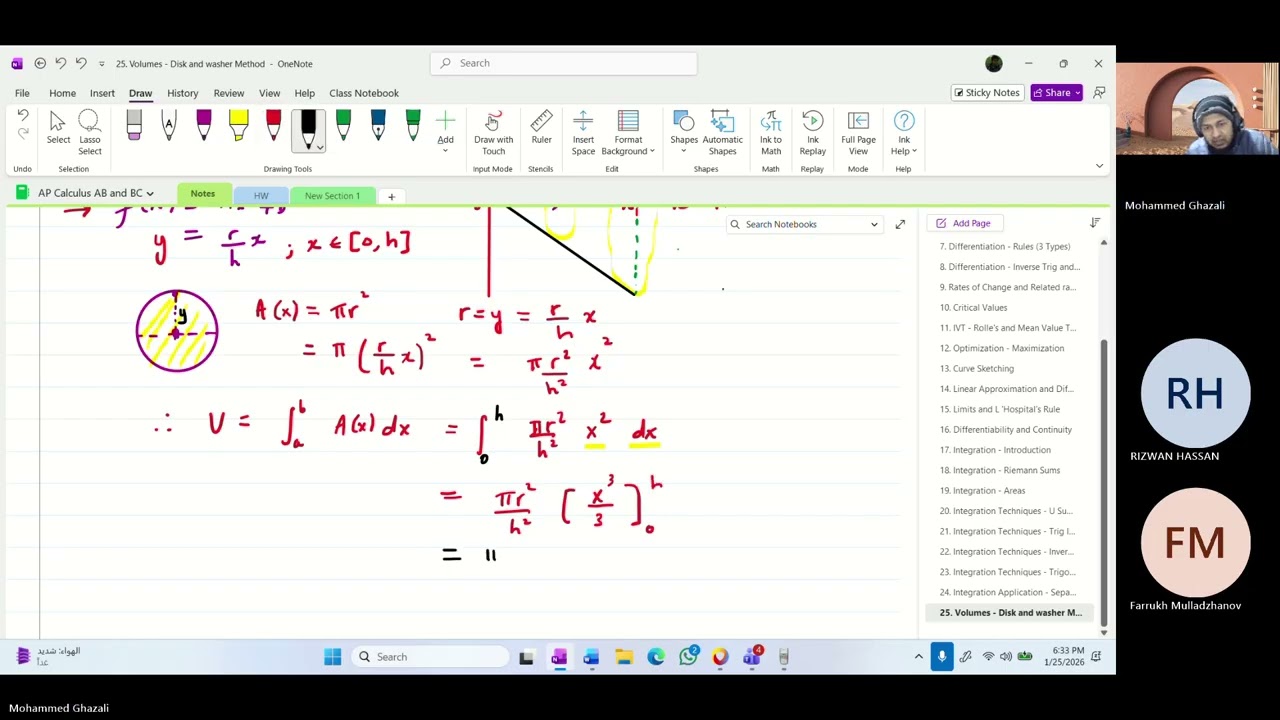Open Quick Access Toolbar dropdown

point(101,64)
